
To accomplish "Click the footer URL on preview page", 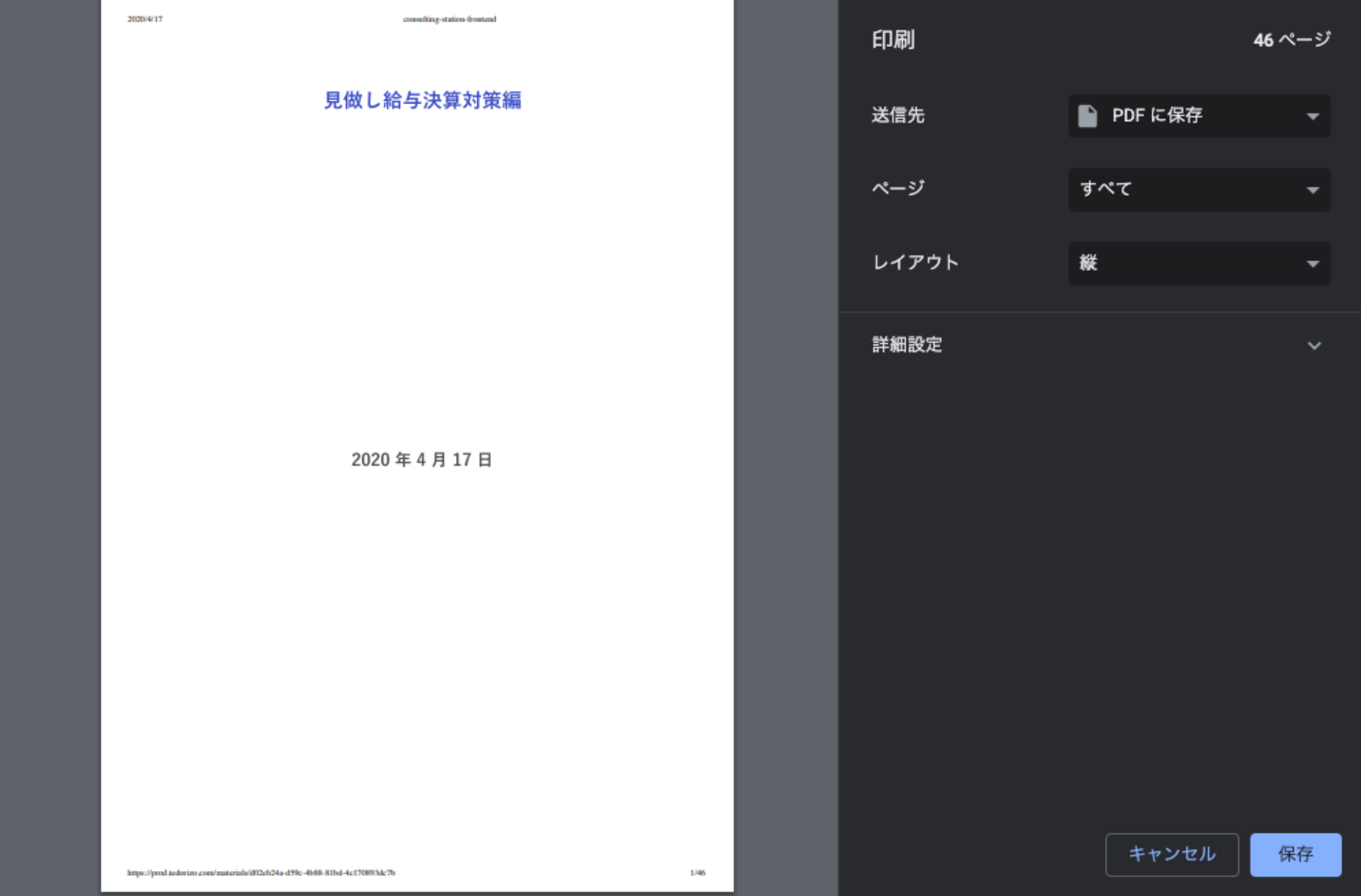I will click(261, 872).
